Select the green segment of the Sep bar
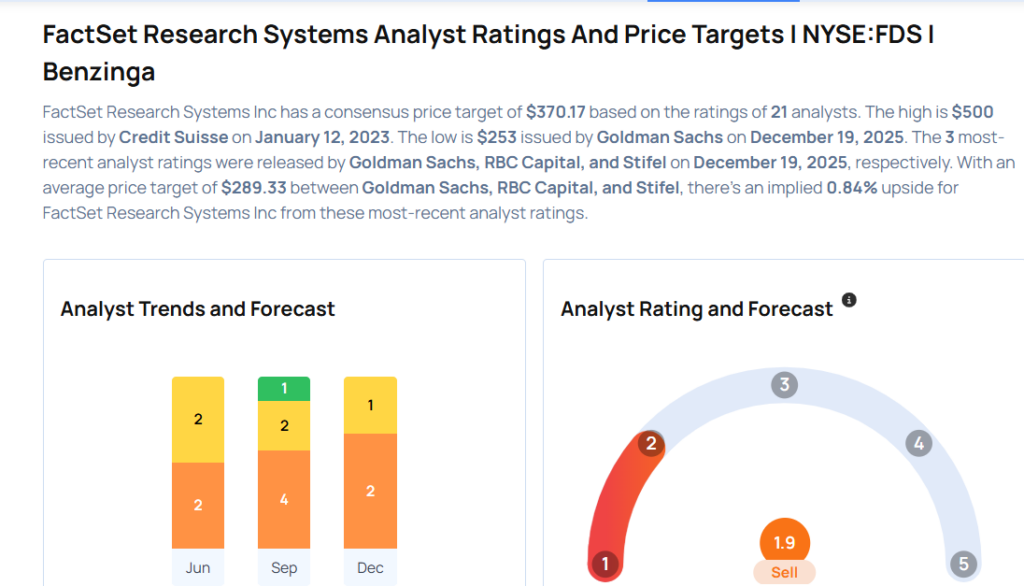Image resolution: width=1024 pixels, height=586 pixels. click(284, 389)
